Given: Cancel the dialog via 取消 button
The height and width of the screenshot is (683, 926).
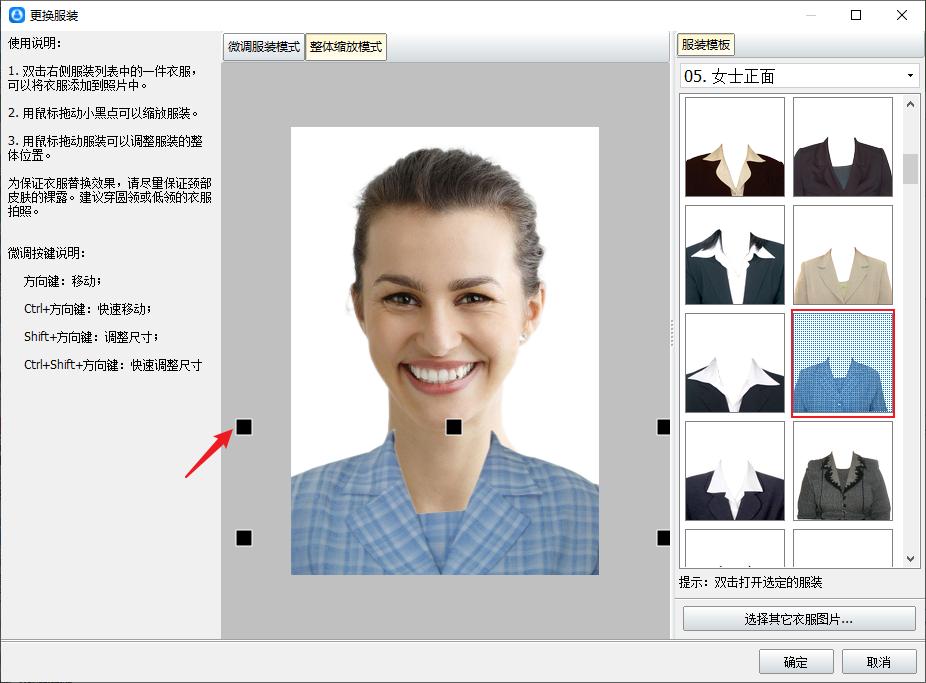Looking at the screenshot, I should 878,661.
